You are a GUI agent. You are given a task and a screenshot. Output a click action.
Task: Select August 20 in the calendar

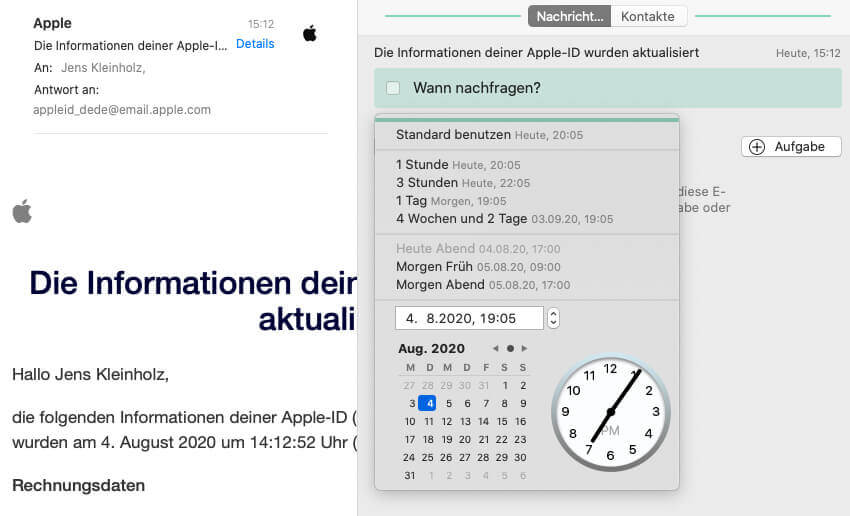[x=465, y=440]
